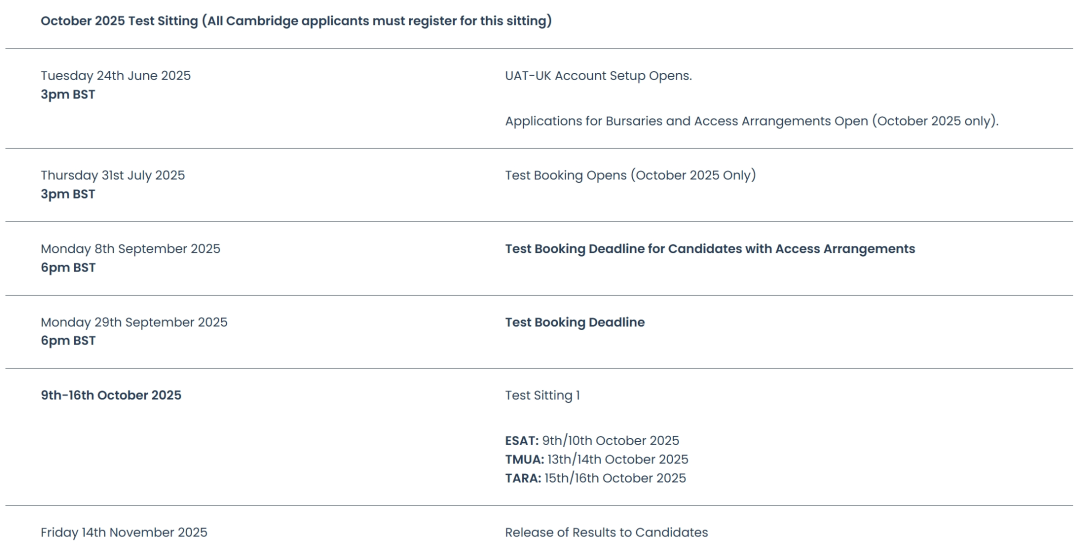The width and height of the screenshot is (1080, 551).
Task: Click the Monday 29th September 2025 date
Action: point(134,322)
